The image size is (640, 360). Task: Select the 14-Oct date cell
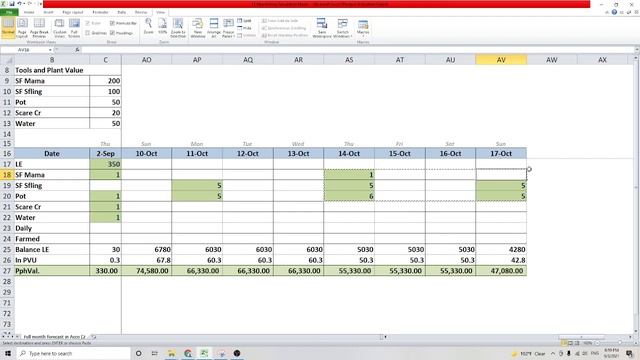349,153
